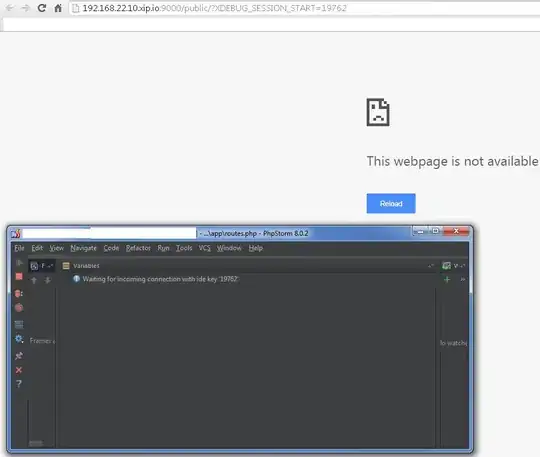The height and width of the screenshot is (457, 540).
Task: Close debug tab with red X
Action: 19,370
